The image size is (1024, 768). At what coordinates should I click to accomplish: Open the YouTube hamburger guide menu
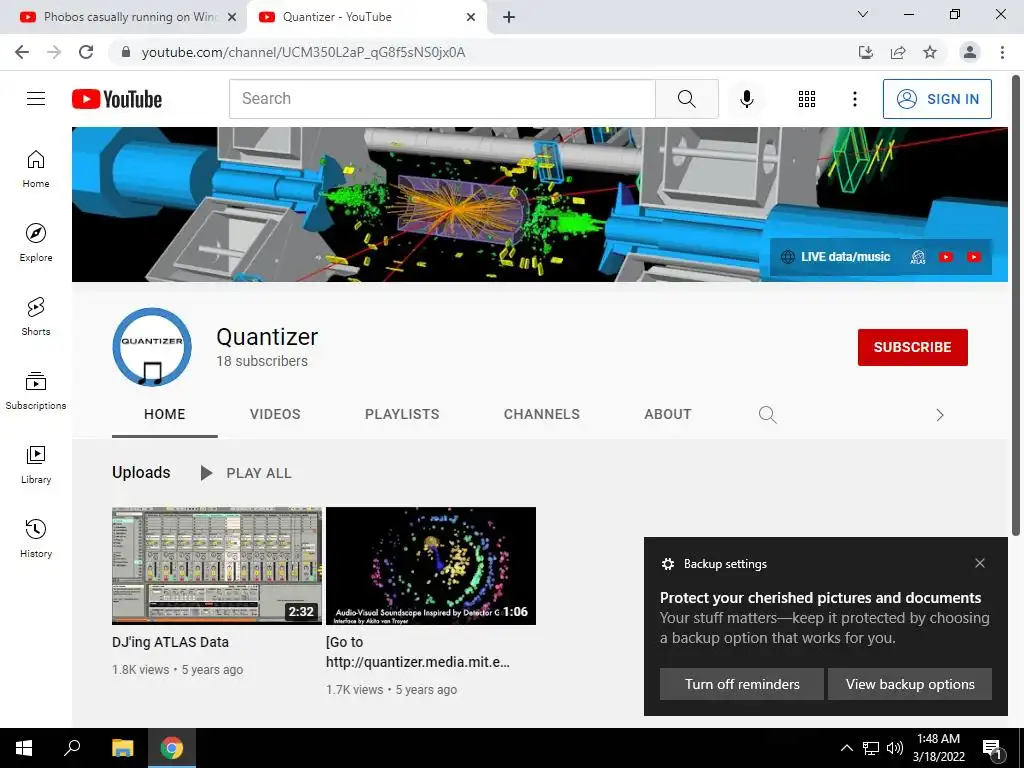pos(36,99)
